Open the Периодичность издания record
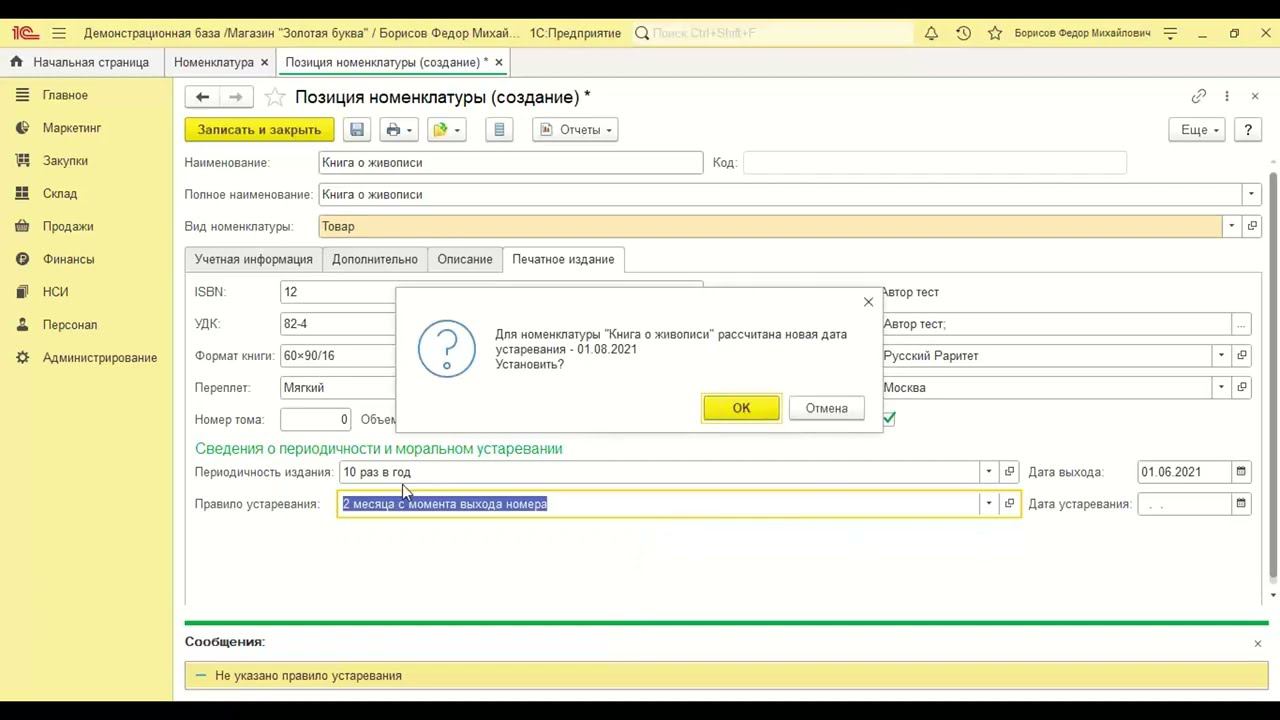The width and height of the screenshot is (1280, 720). click(1009, 472)
